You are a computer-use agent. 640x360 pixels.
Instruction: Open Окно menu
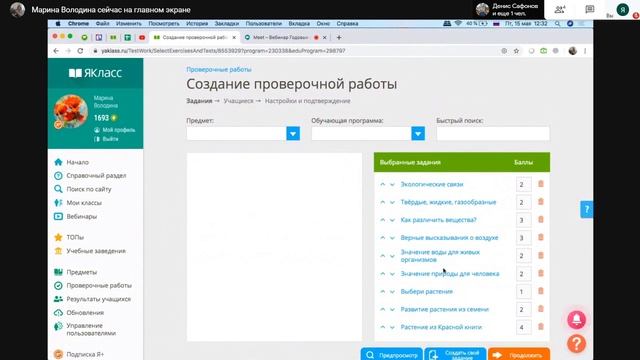(x=323, y=24)
